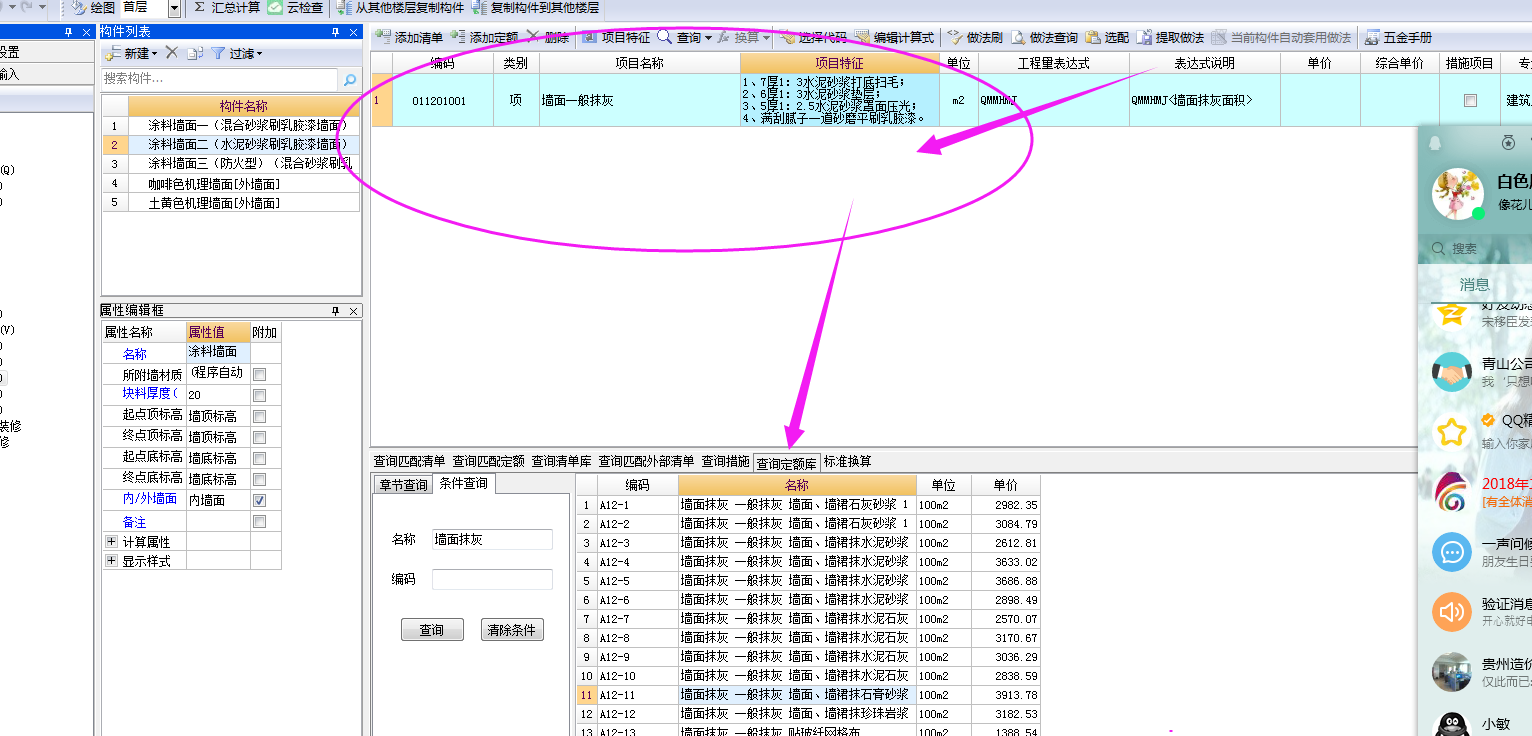Switch to the 查询匹配外部清单 tab
1532x736 pixels.
click(646, 462)
